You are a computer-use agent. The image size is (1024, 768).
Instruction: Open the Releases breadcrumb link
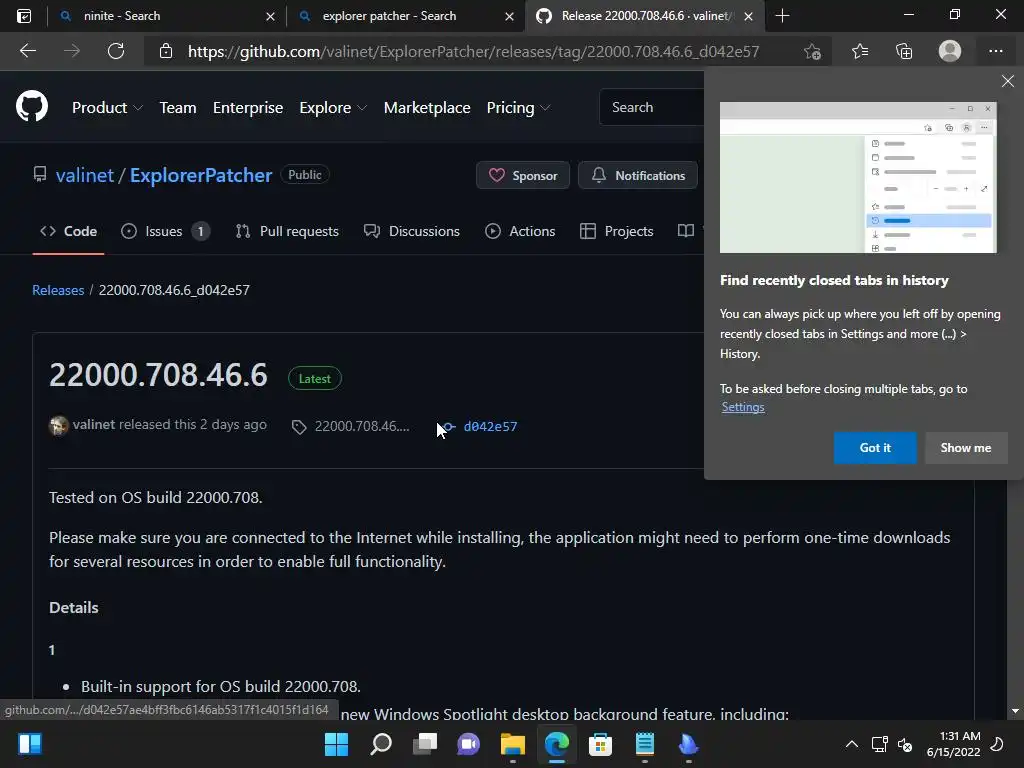58,290
